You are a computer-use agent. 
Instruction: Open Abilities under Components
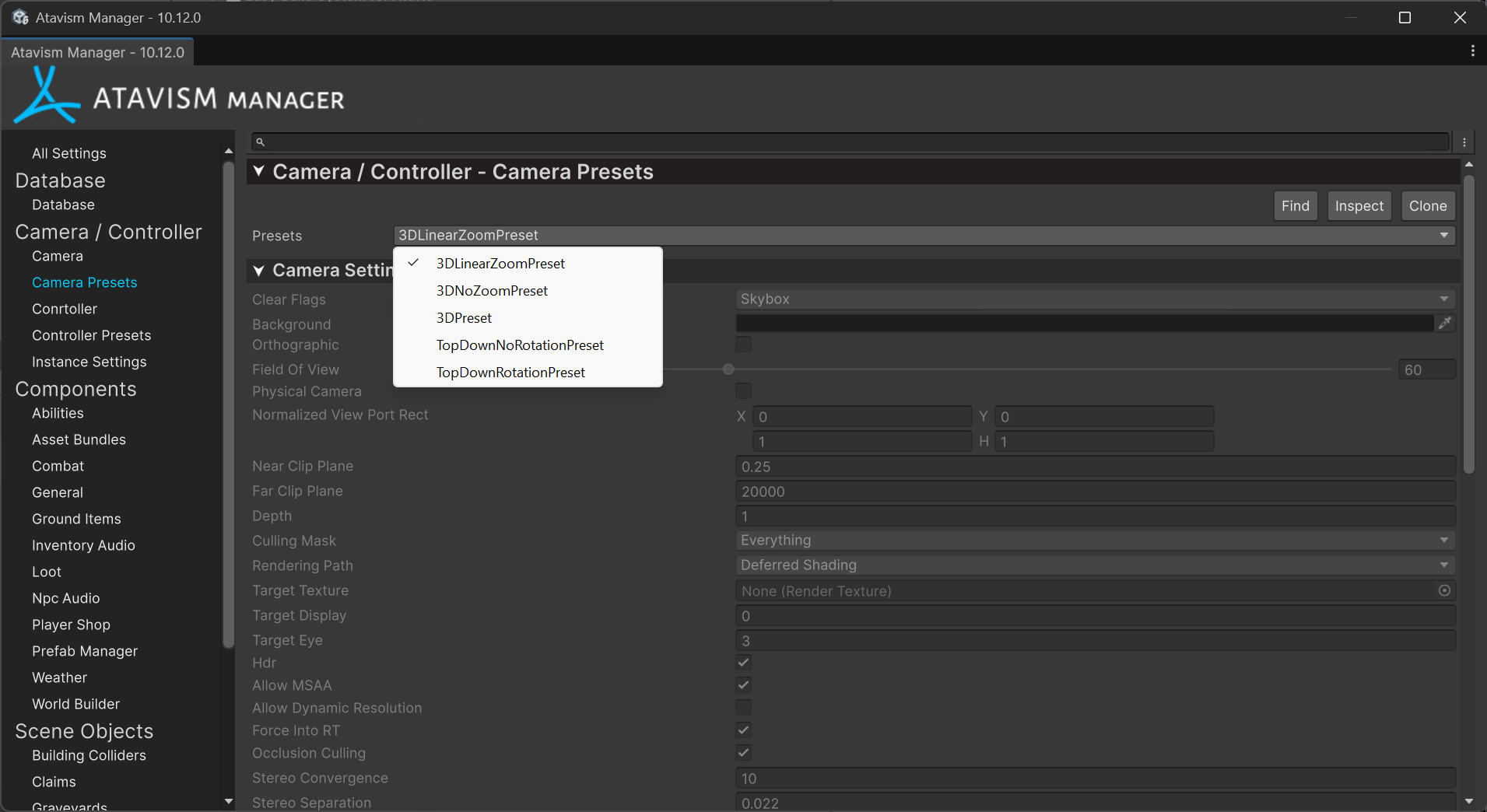coord(58,413)
